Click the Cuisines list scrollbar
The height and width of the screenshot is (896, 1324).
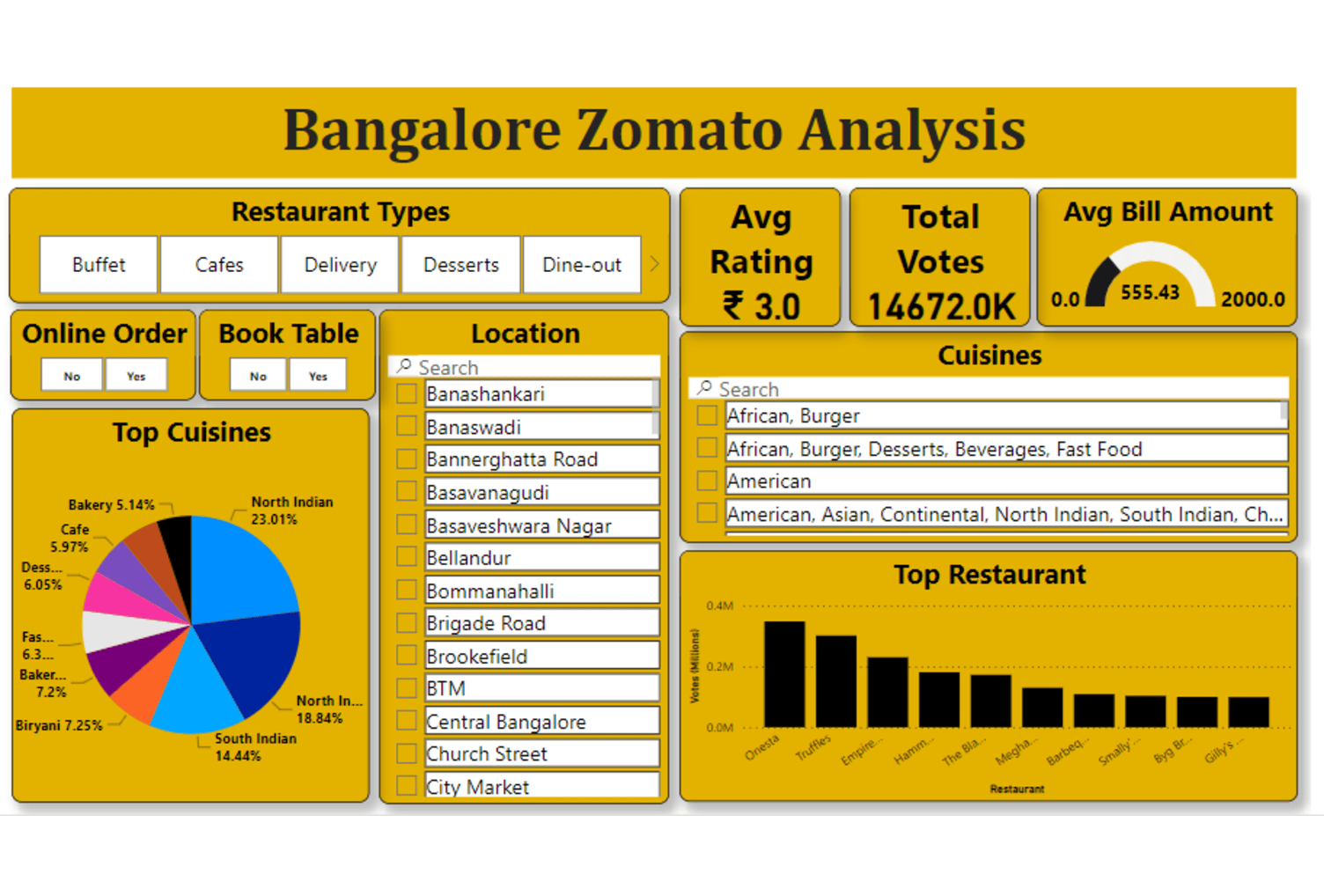(1284, 412)
